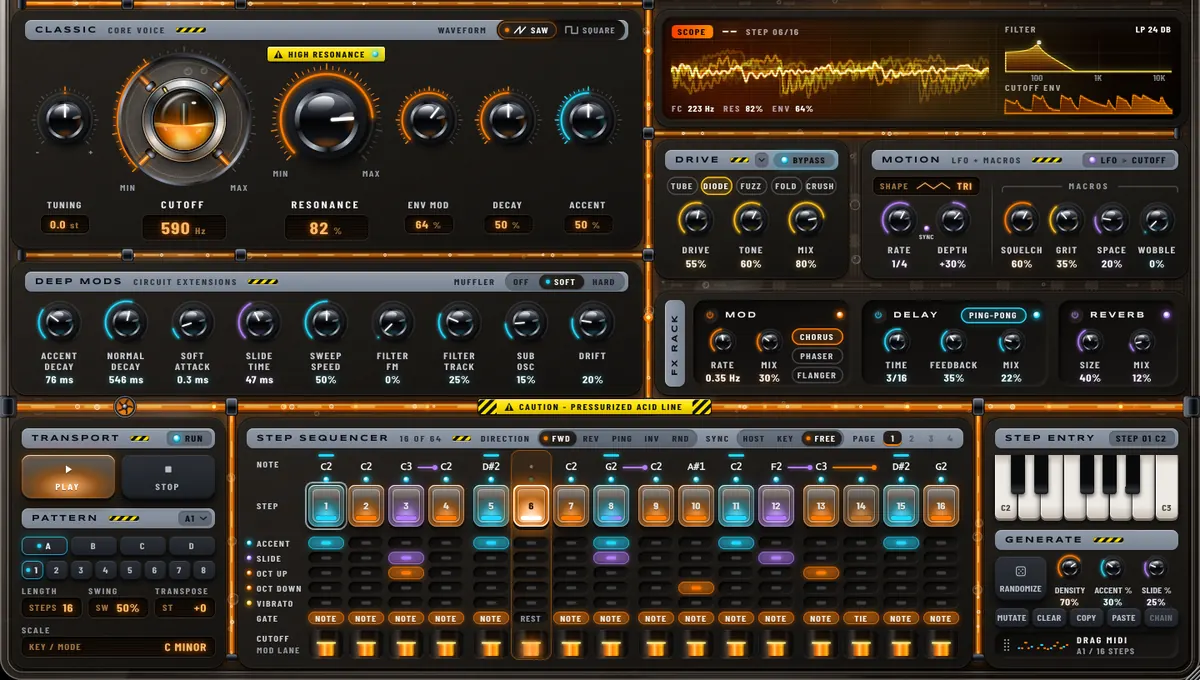Open the LFO SHAPE TRI selector
The width and height of the screenshot is (1200, 680).
point(926,186)
